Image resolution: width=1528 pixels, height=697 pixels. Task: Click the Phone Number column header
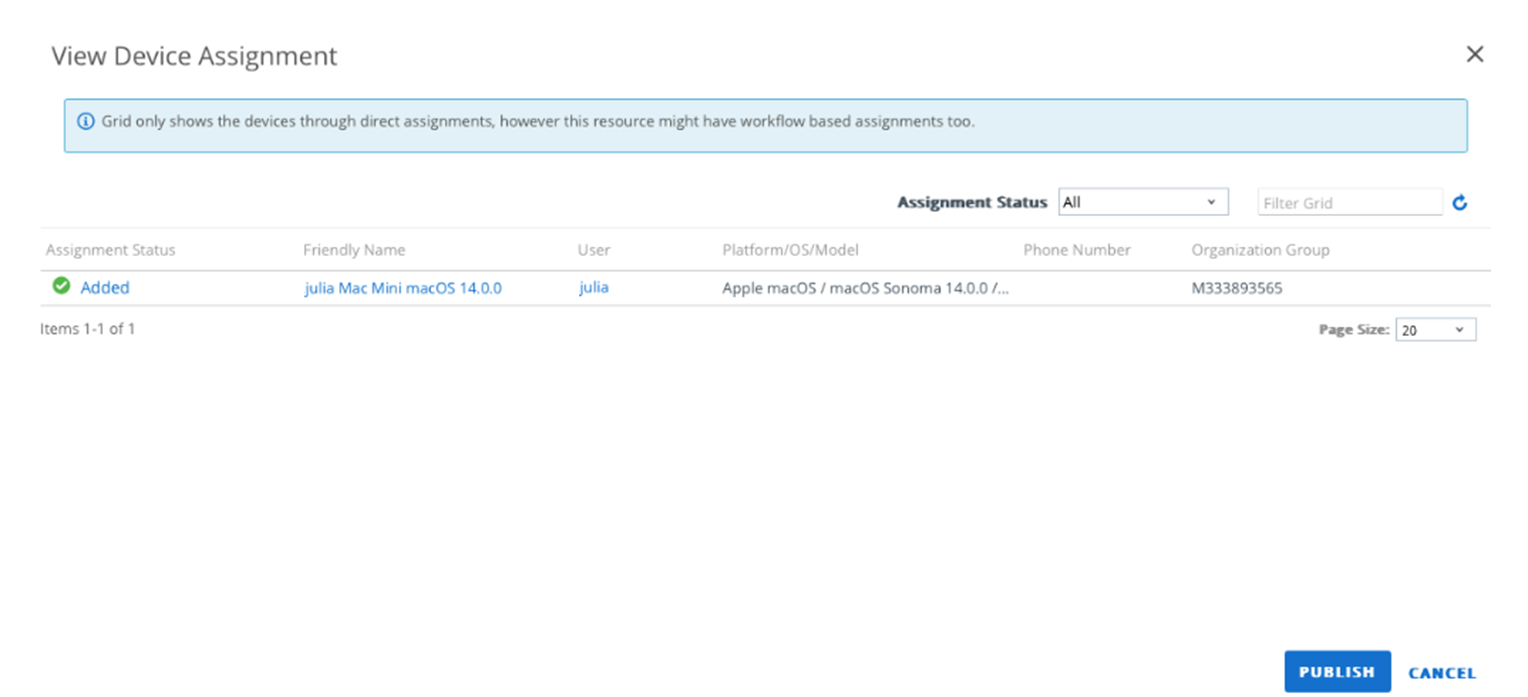coord(1076,250)
